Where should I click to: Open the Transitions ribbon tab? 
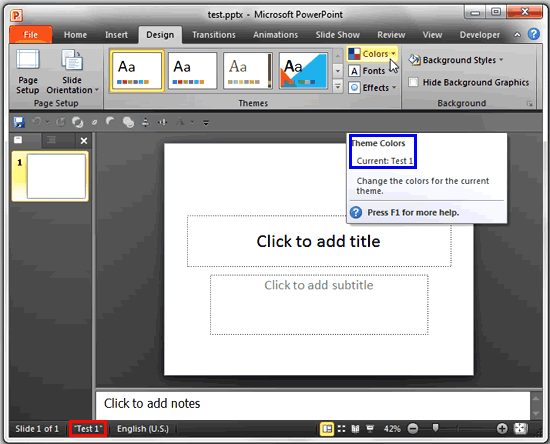pyautogui.click(x=214, y=35)
